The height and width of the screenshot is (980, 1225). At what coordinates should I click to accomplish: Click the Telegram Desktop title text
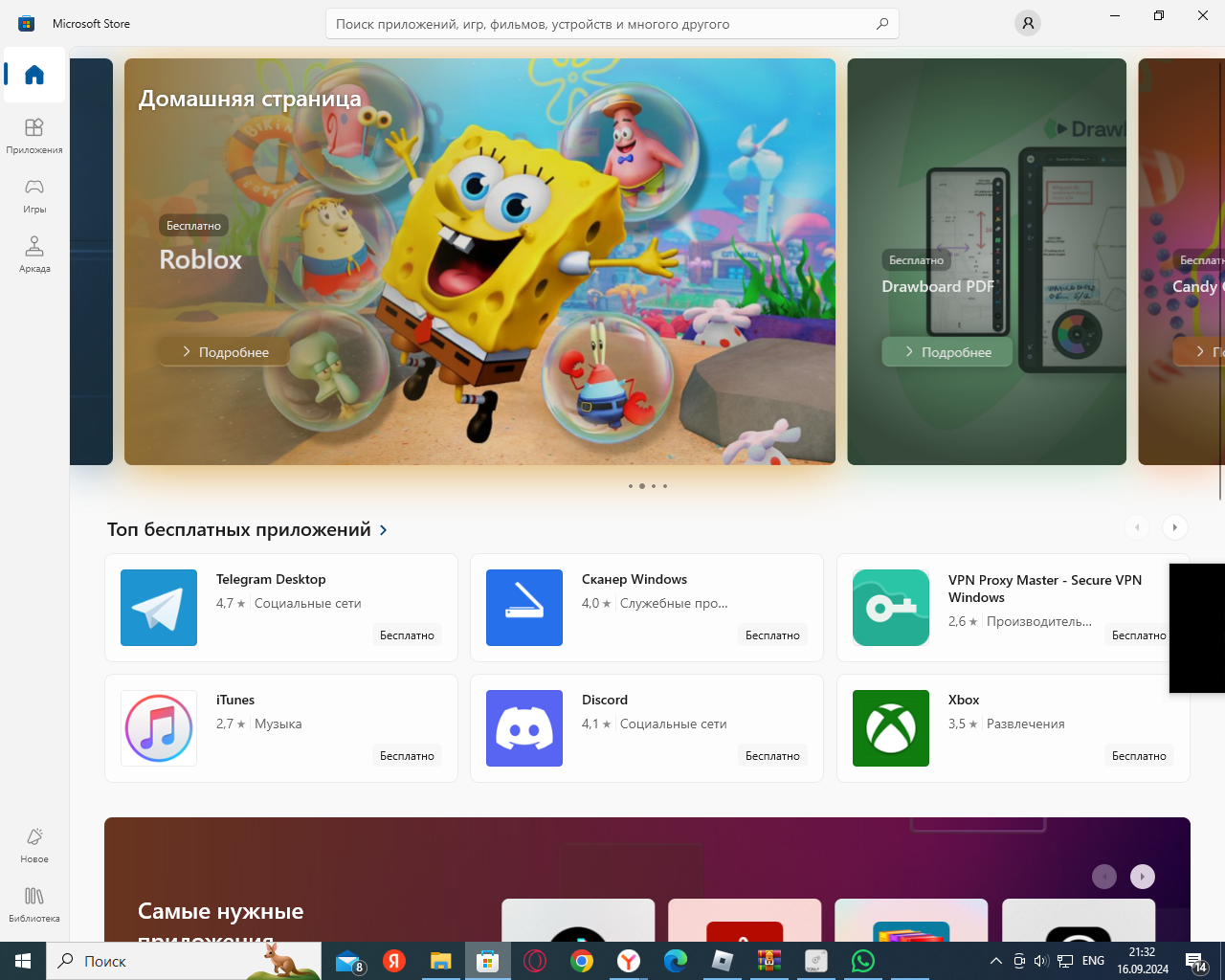tap(271, 579)
